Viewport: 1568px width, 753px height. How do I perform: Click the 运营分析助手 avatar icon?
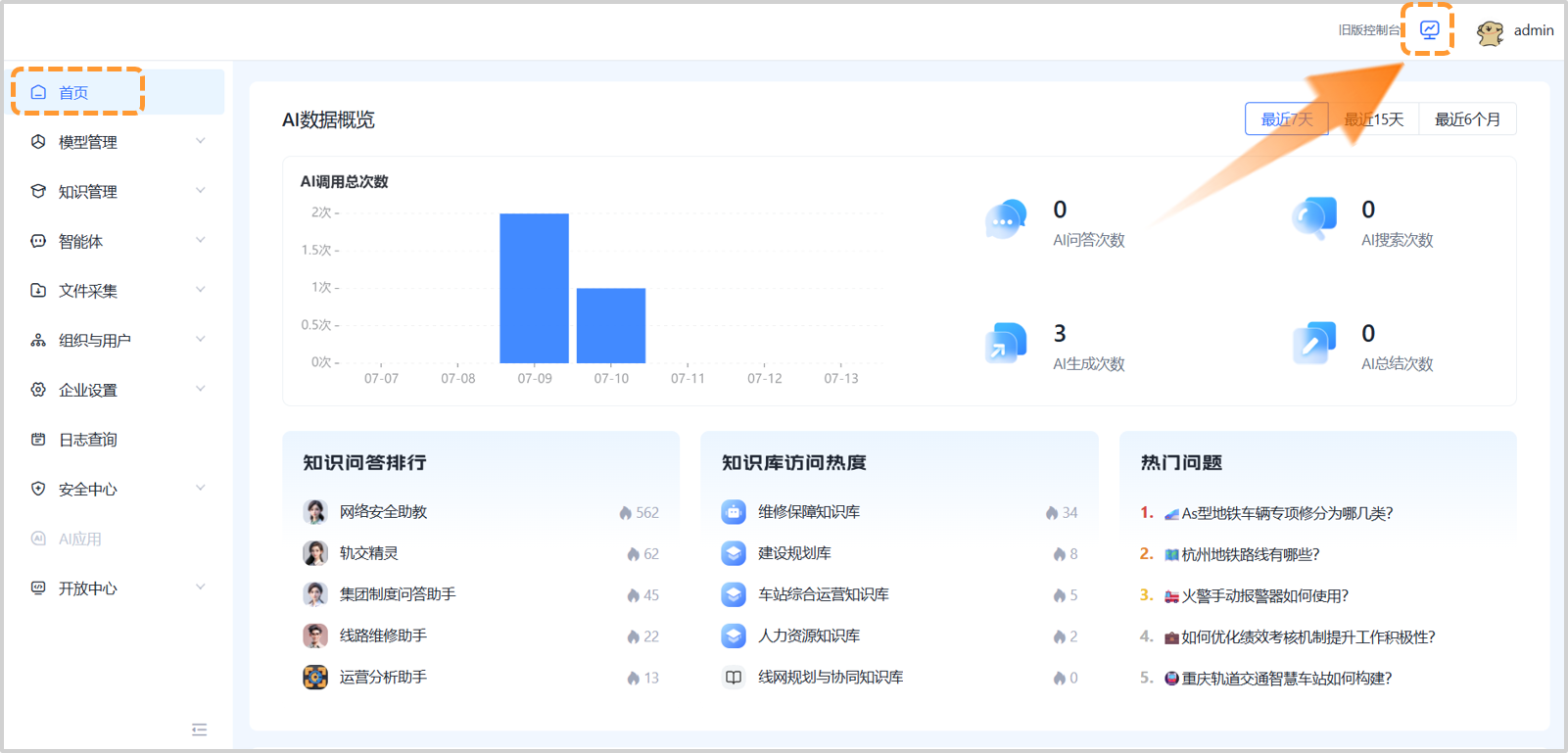point(315,677)
